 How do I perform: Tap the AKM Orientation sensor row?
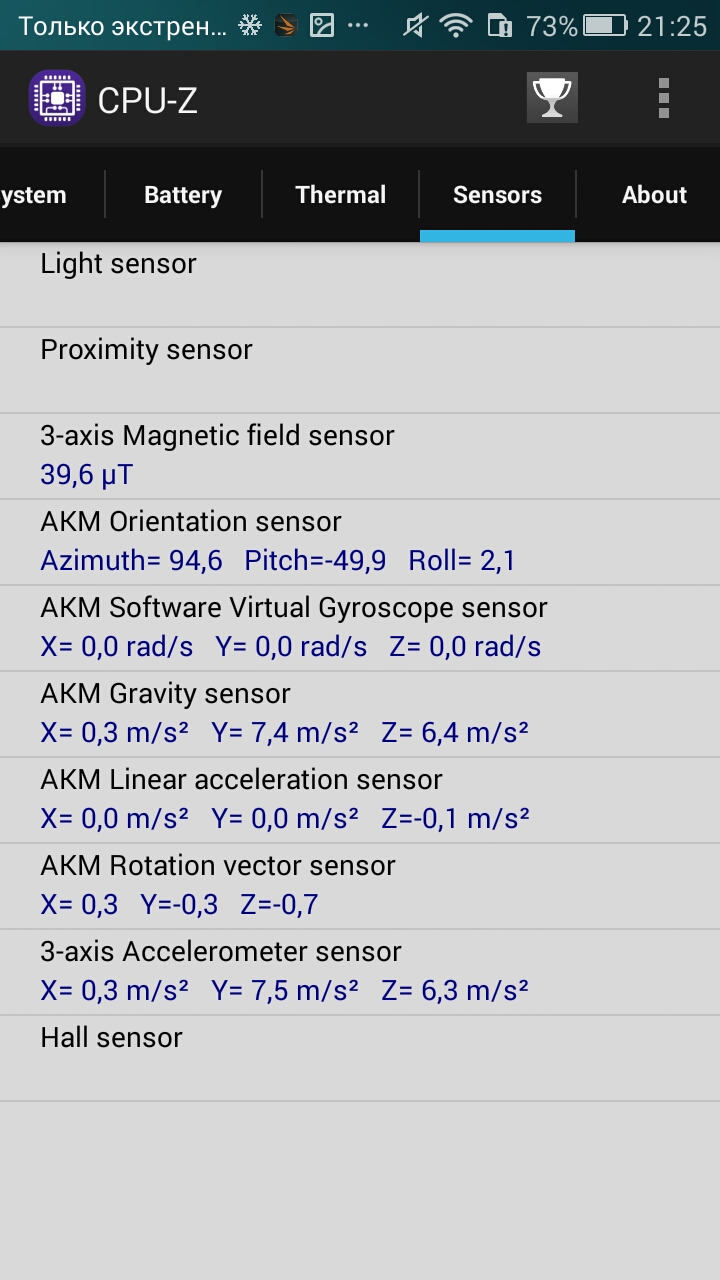pos(360,542)
